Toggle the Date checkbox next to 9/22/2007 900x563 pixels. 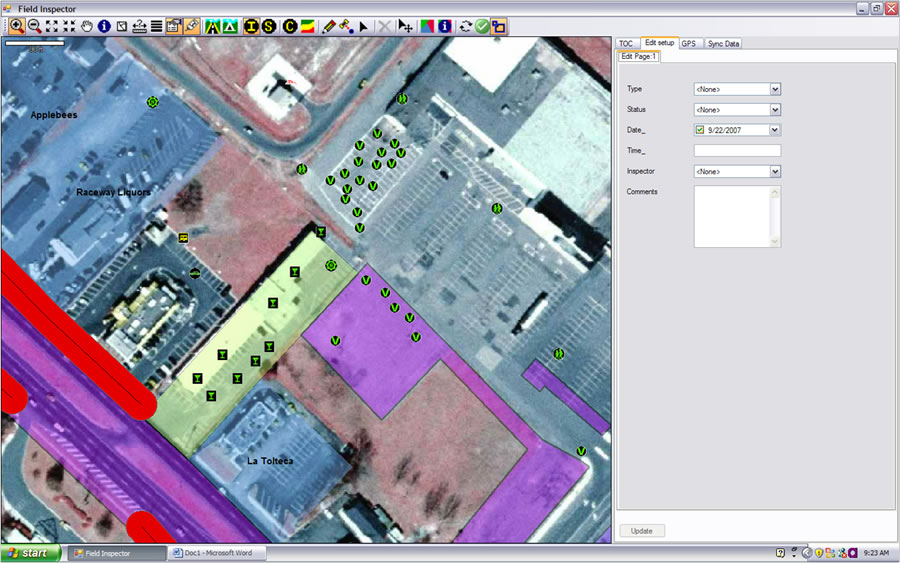coord(700,130)
